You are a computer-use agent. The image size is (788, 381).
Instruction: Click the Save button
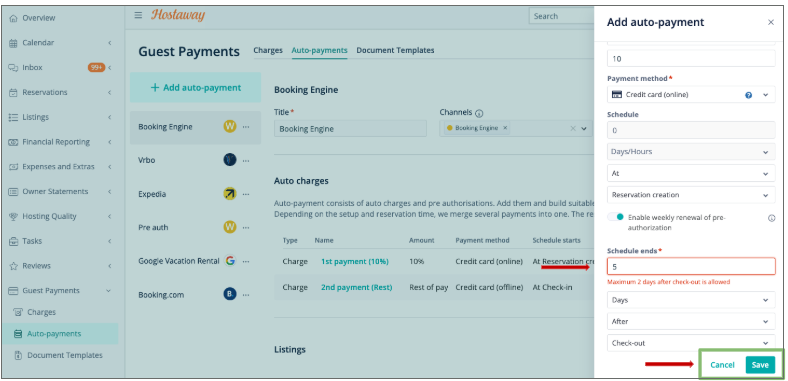[x=760, y=365]
